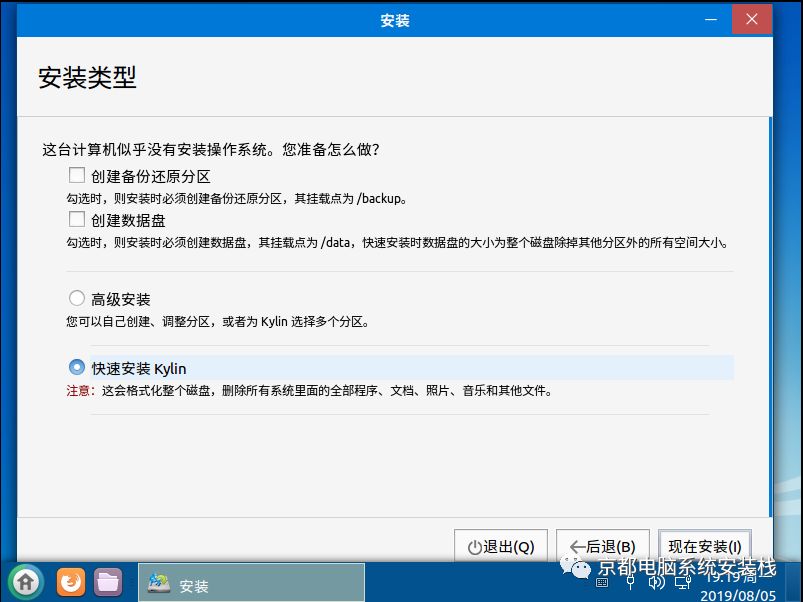Click the keyboard tray icon

602,583
